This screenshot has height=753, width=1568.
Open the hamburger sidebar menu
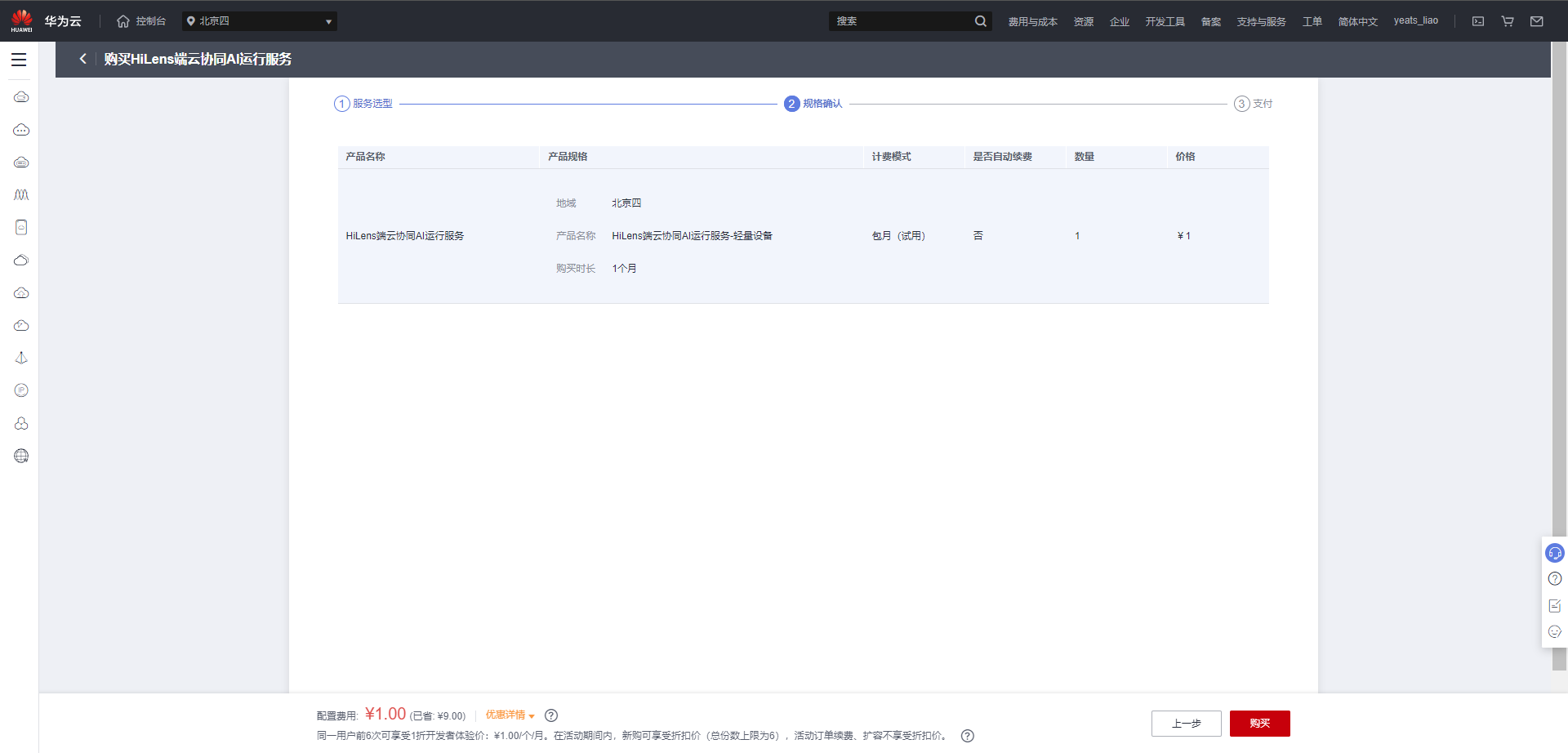coord(19,60)
